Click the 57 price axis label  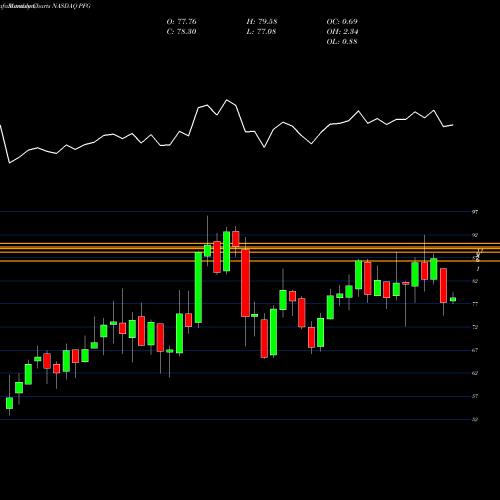pyautogui.click(x=475, y=396)
